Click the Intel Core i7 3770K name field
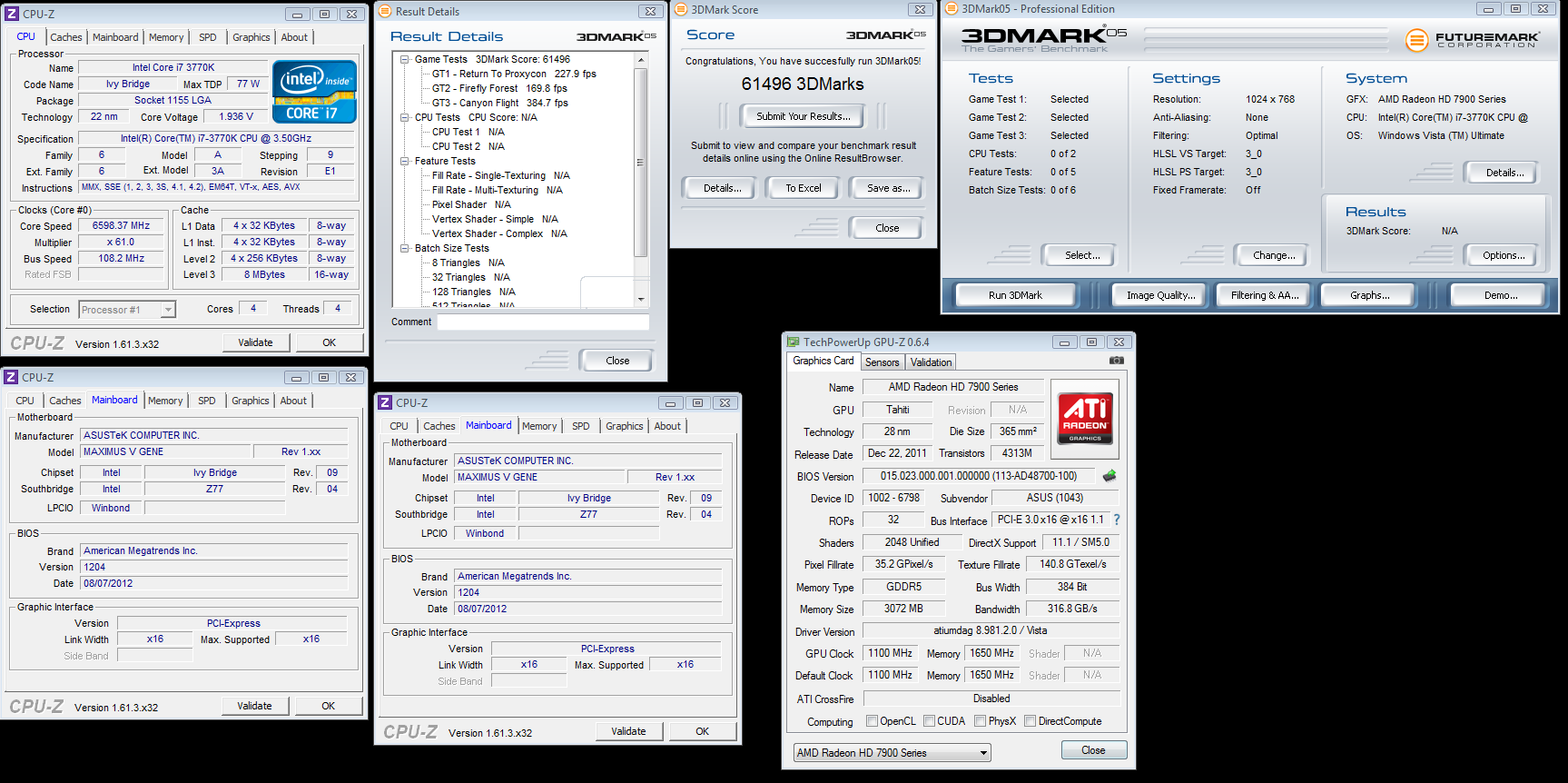Screen dimensions: 1568x783 [x=173, y=67]
